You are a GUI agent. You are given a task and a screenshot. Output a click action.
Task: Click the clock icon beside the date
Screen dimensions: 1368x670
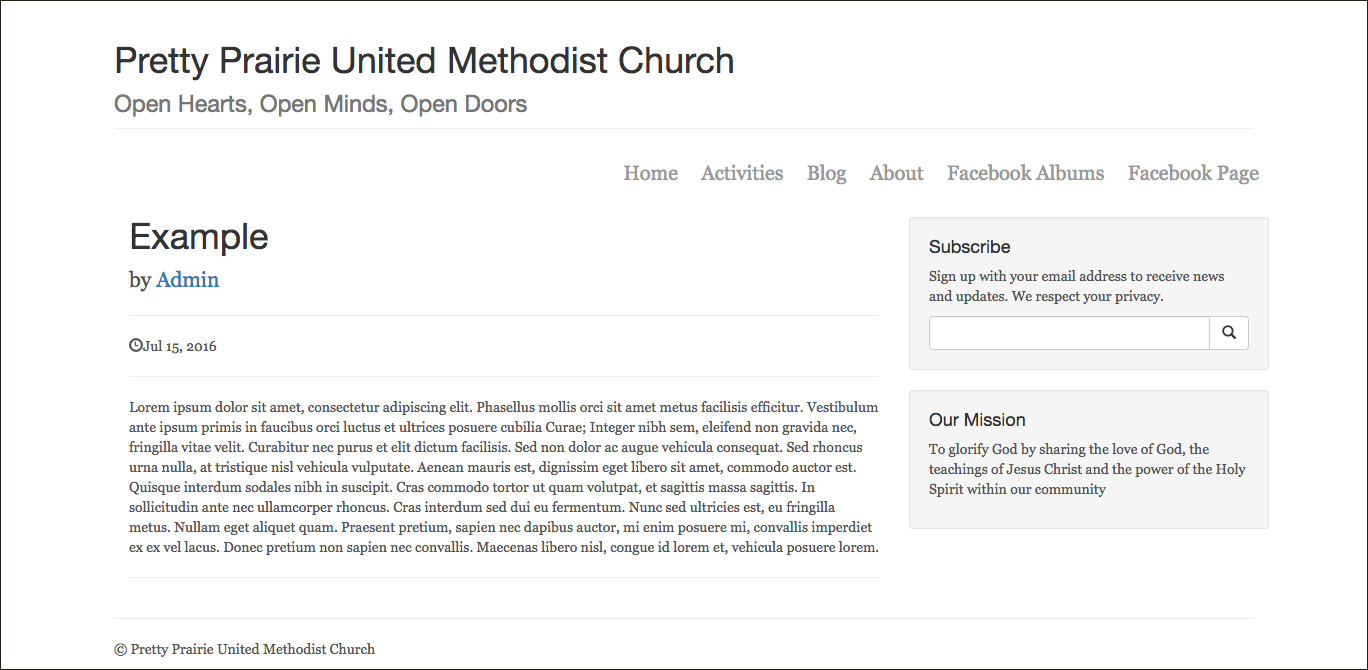(x=136, y=346)
